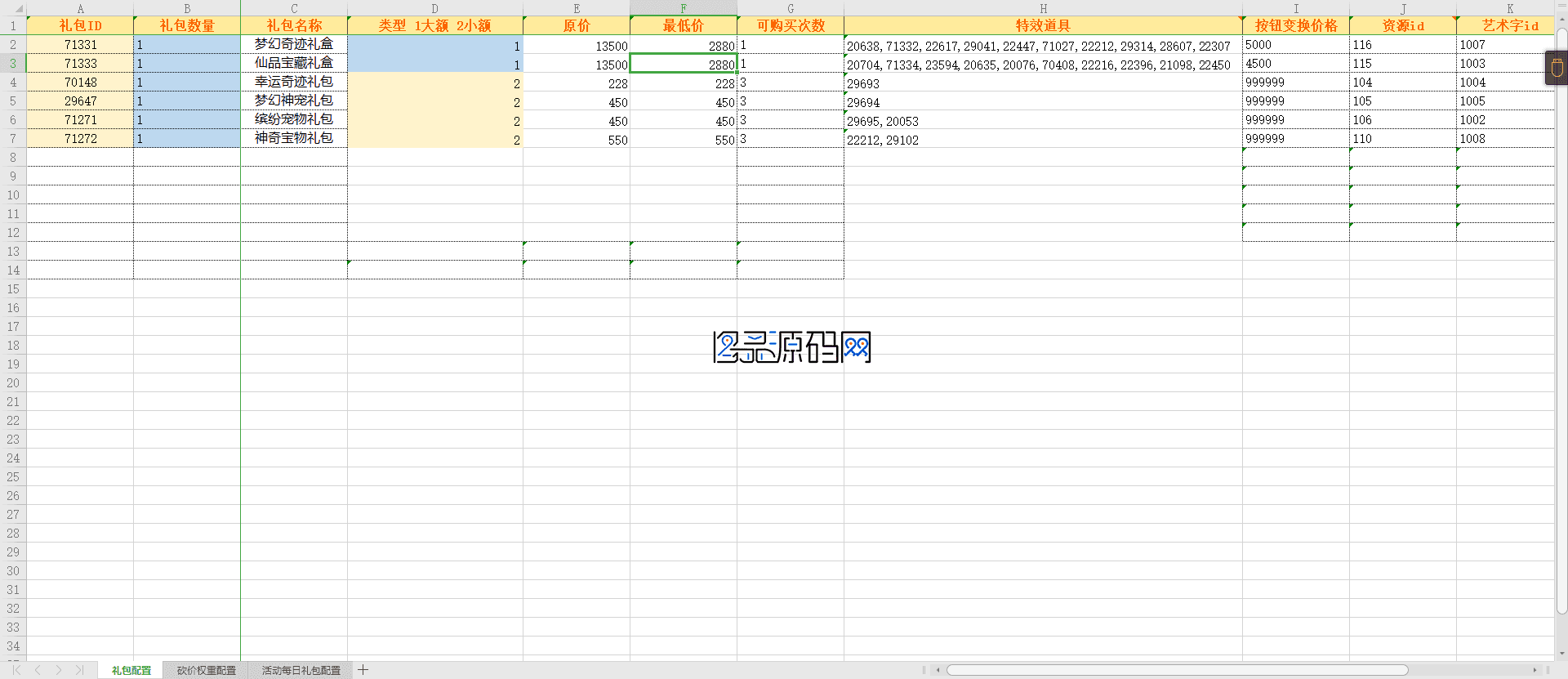Select the 类型 1大额 2小额 header cell
1568x679 pixels.
coord(435,25)
